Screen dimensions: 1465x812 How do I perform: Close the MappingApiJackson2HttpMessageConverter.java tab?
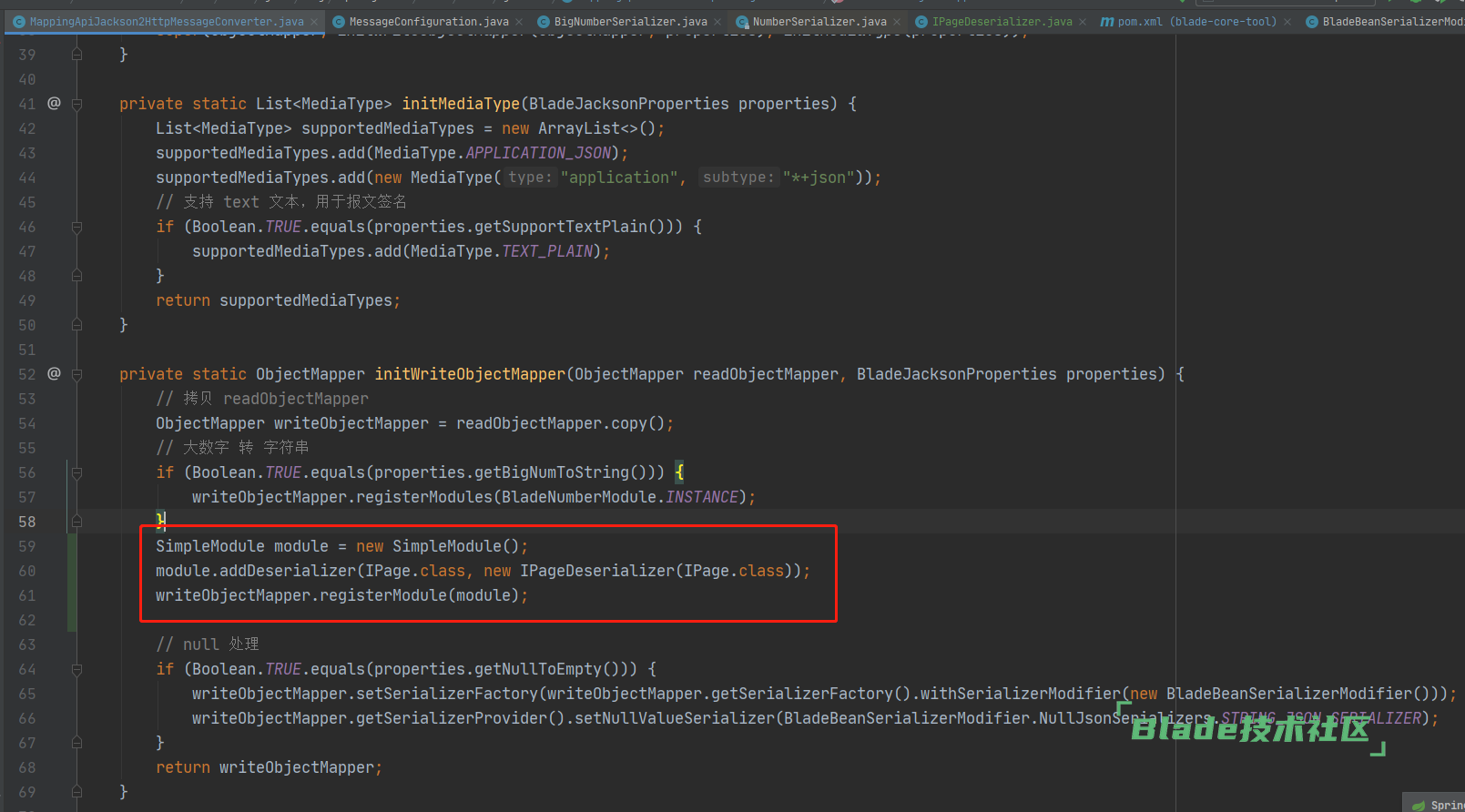(x=314, y=21)
